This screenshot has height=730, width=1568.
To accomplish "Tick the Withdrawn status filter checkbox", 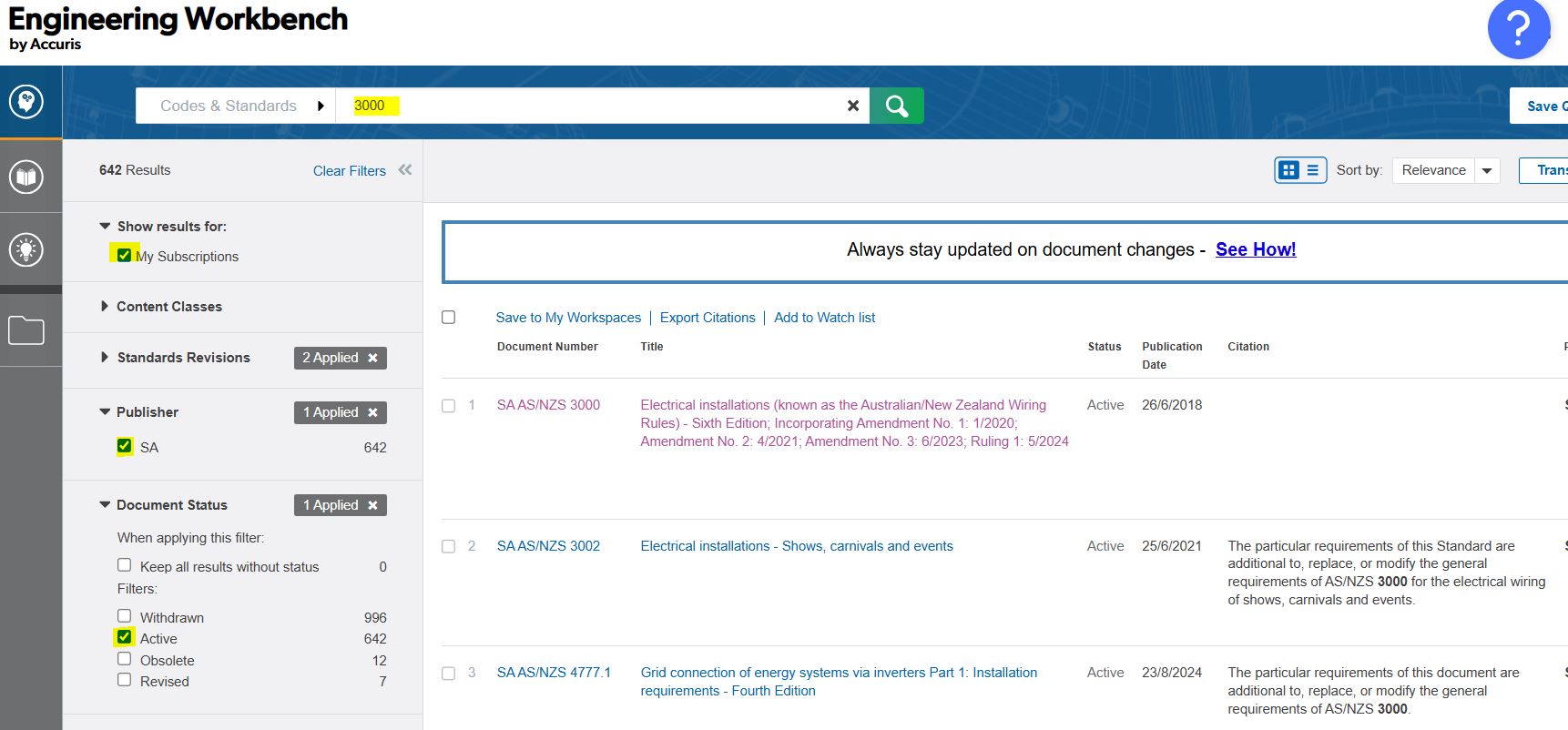I will [125, 616].
